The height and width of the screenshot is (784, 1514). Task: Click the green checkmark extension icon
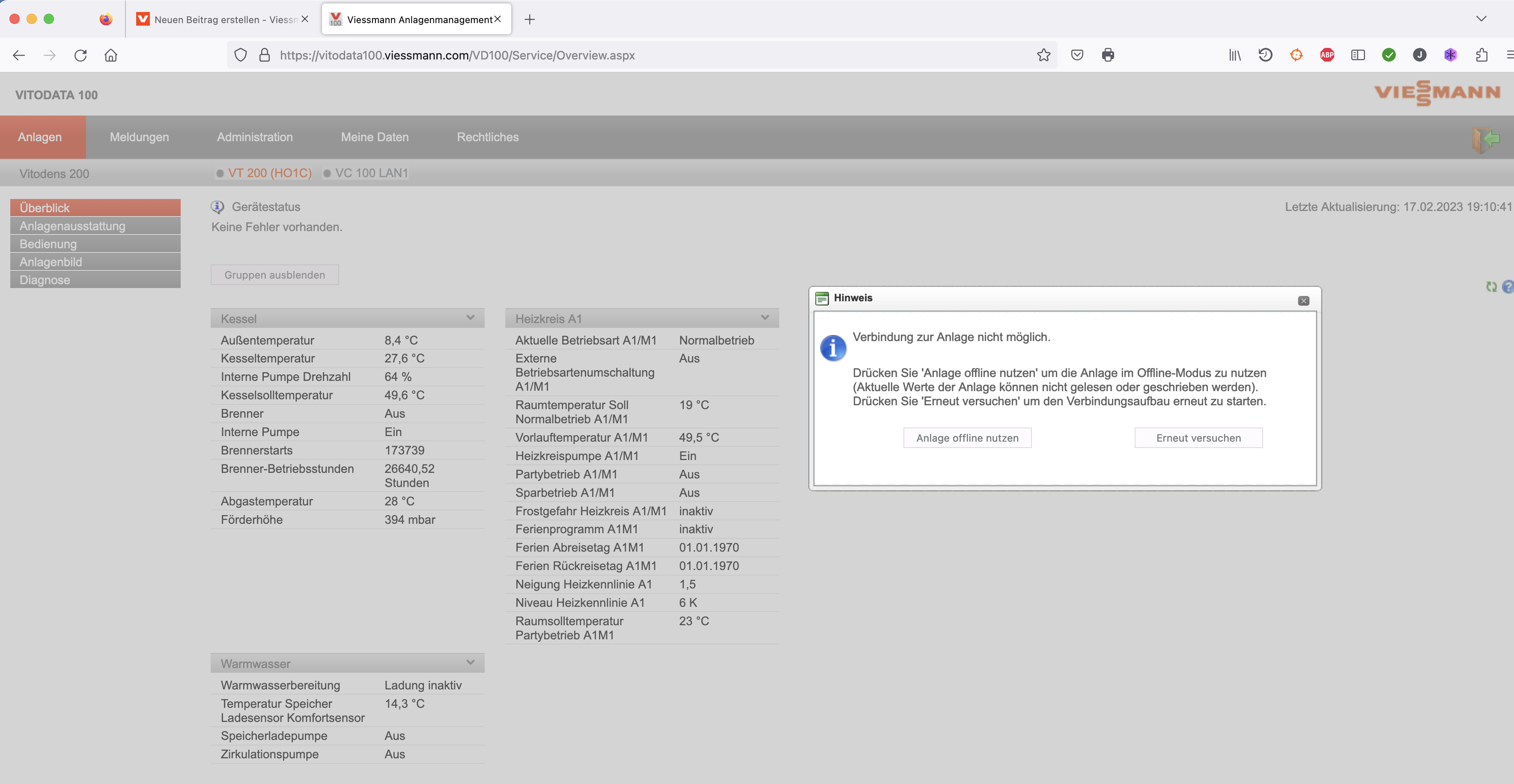(1389, 55)
